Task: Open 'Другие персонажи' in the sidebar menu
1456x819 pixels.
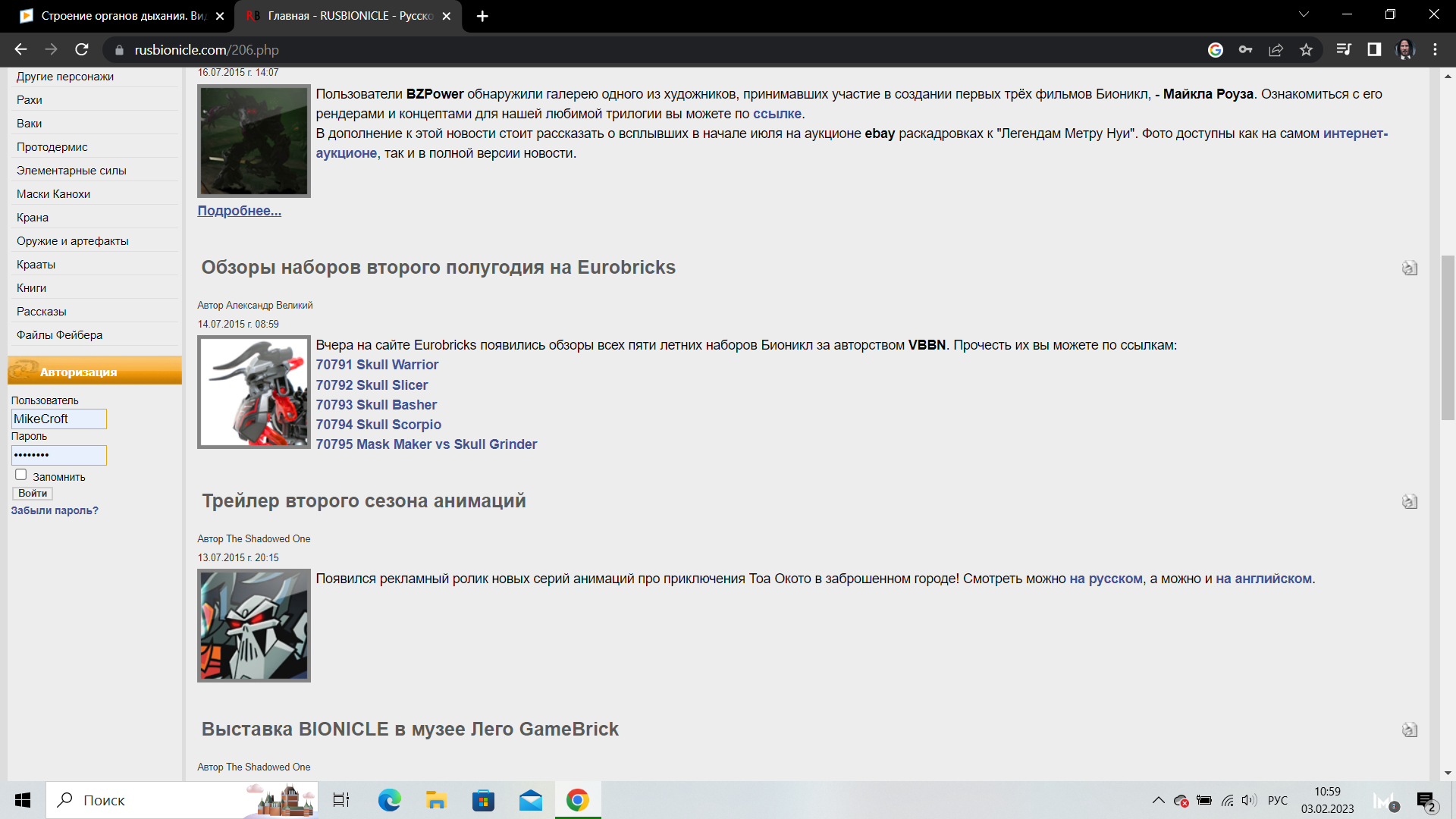Action: click(x=65, y=77)
